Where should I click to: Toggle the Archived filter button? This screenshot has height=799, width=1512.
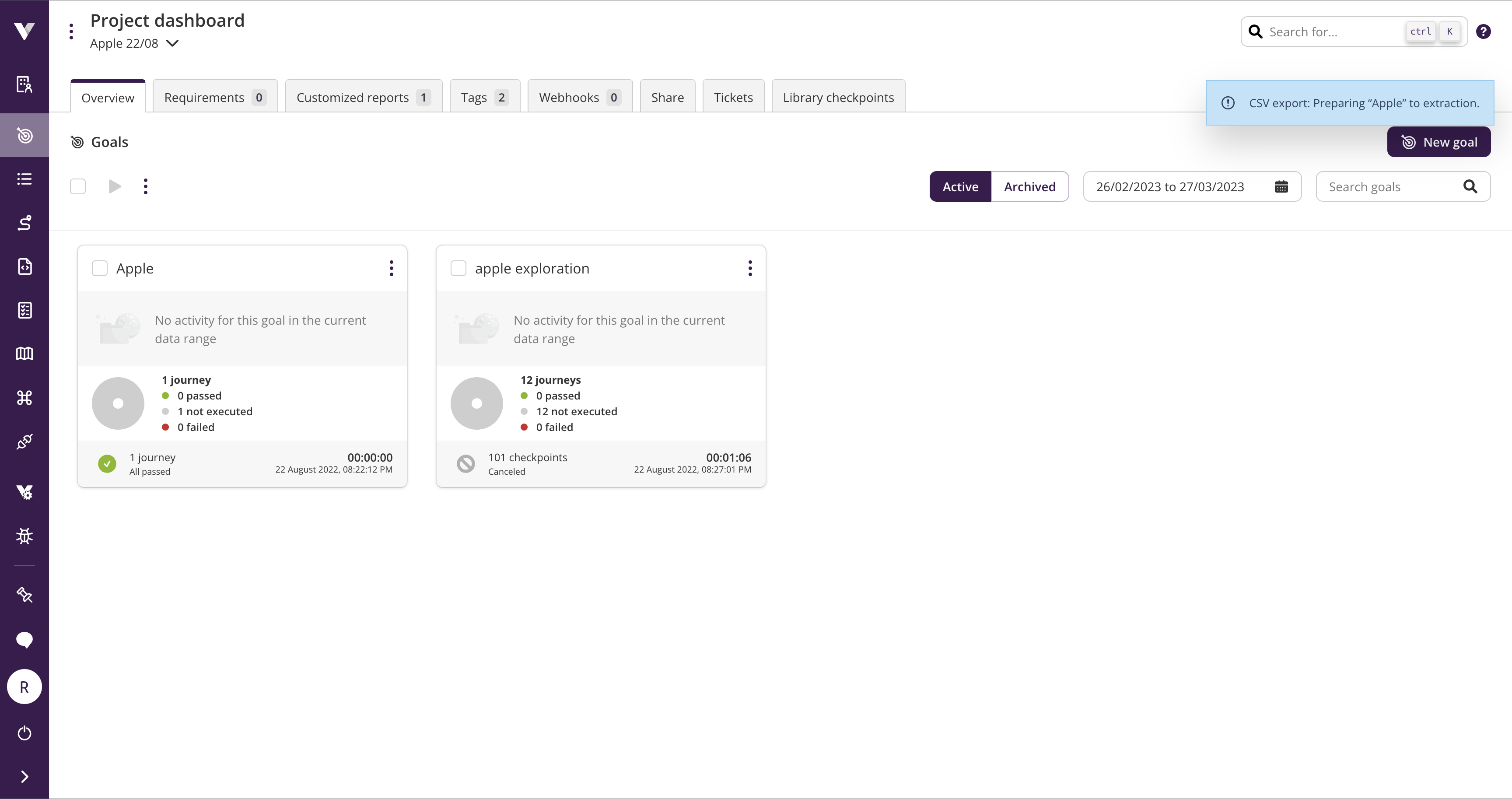(1029, 186)
